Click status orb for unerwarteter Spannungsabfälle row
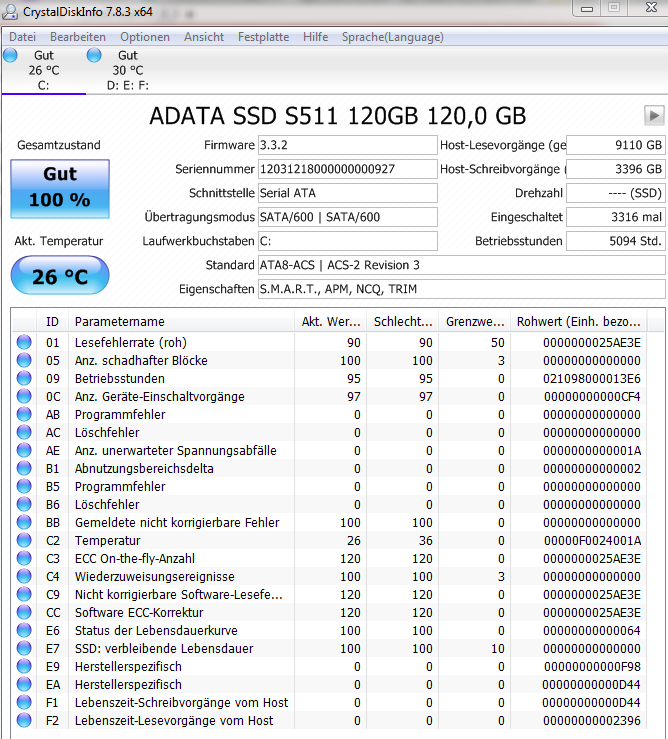 pyautogui.click(x=24, y=450)
